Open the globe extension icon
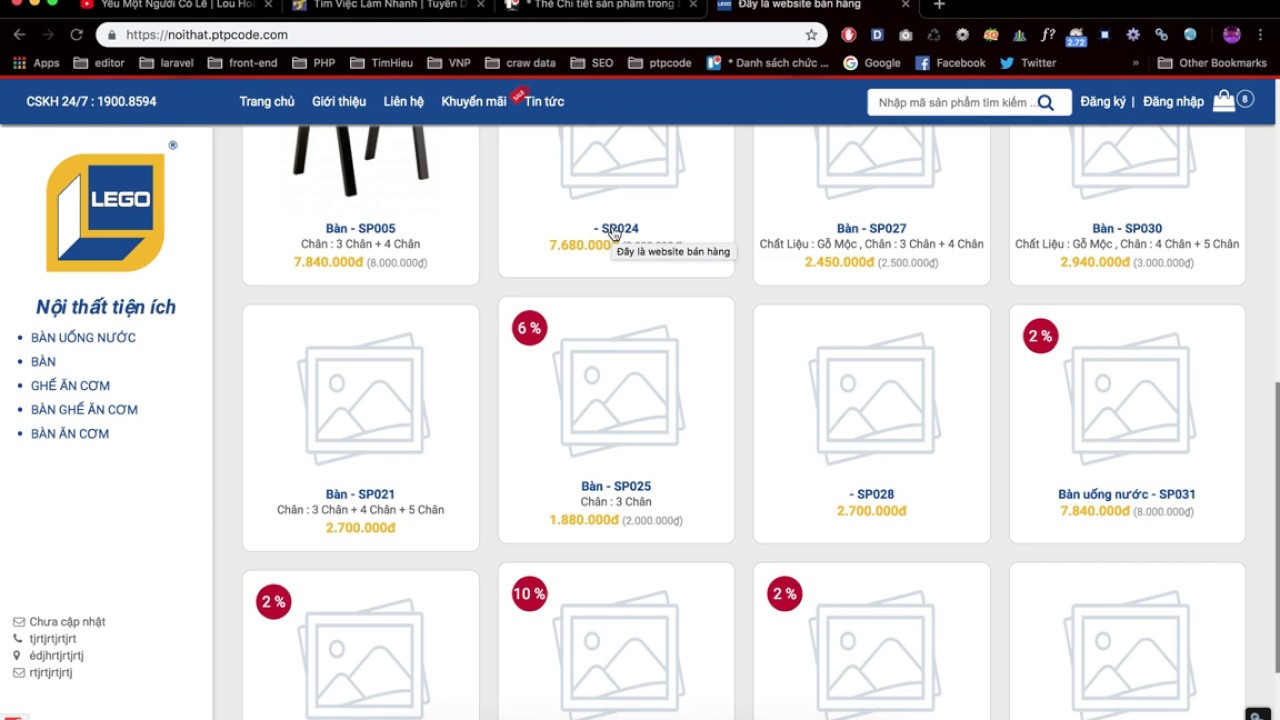The width and height of the screenshot is (1280, 720). (x=1190, y=35)
